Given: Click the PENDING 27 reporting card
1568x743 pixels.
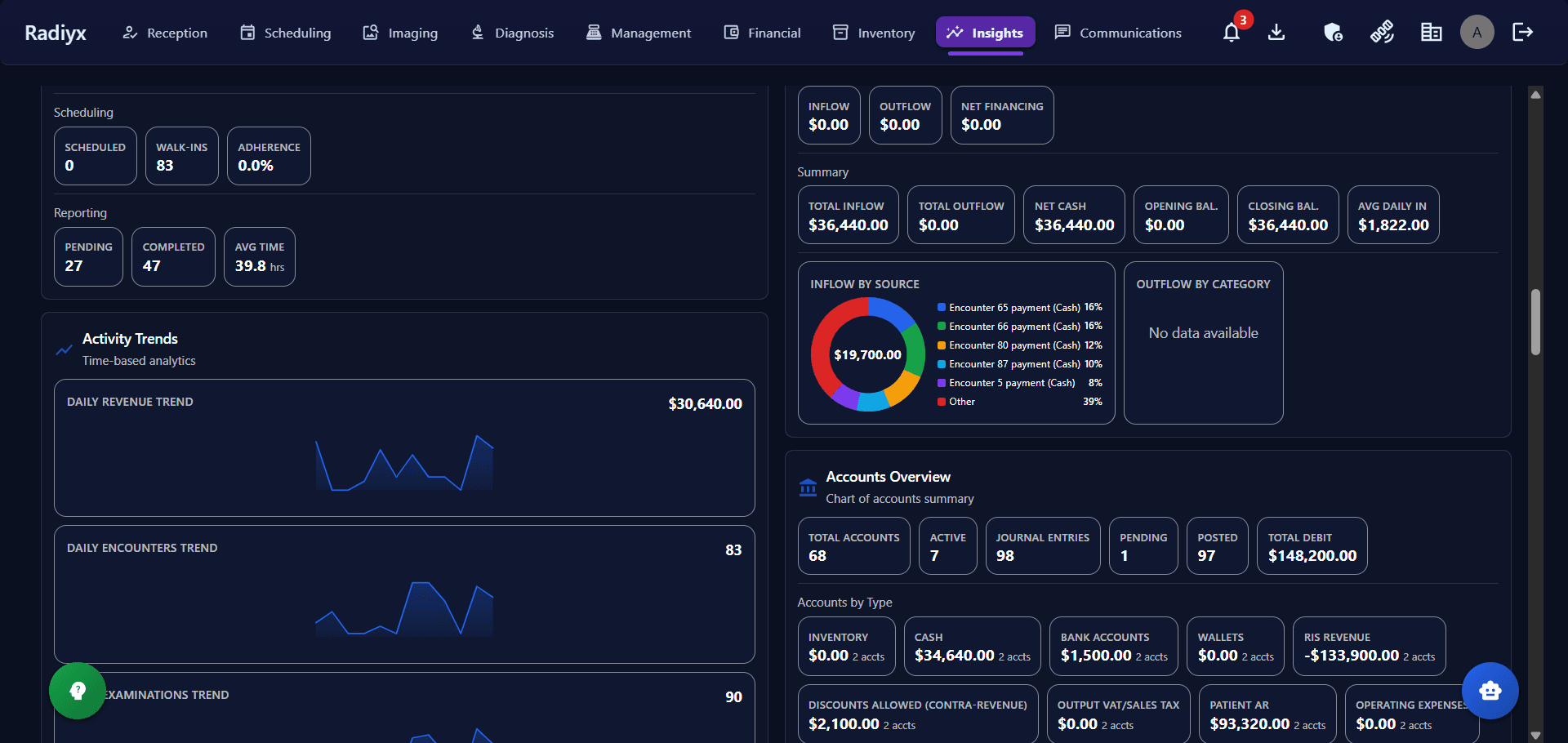Looking at the screenshot, I should [88, 256].
